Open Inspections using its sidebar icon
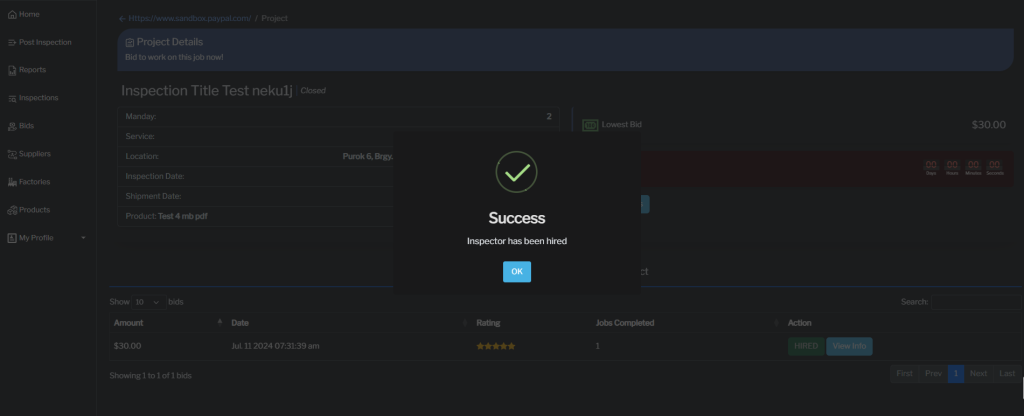 12,98
